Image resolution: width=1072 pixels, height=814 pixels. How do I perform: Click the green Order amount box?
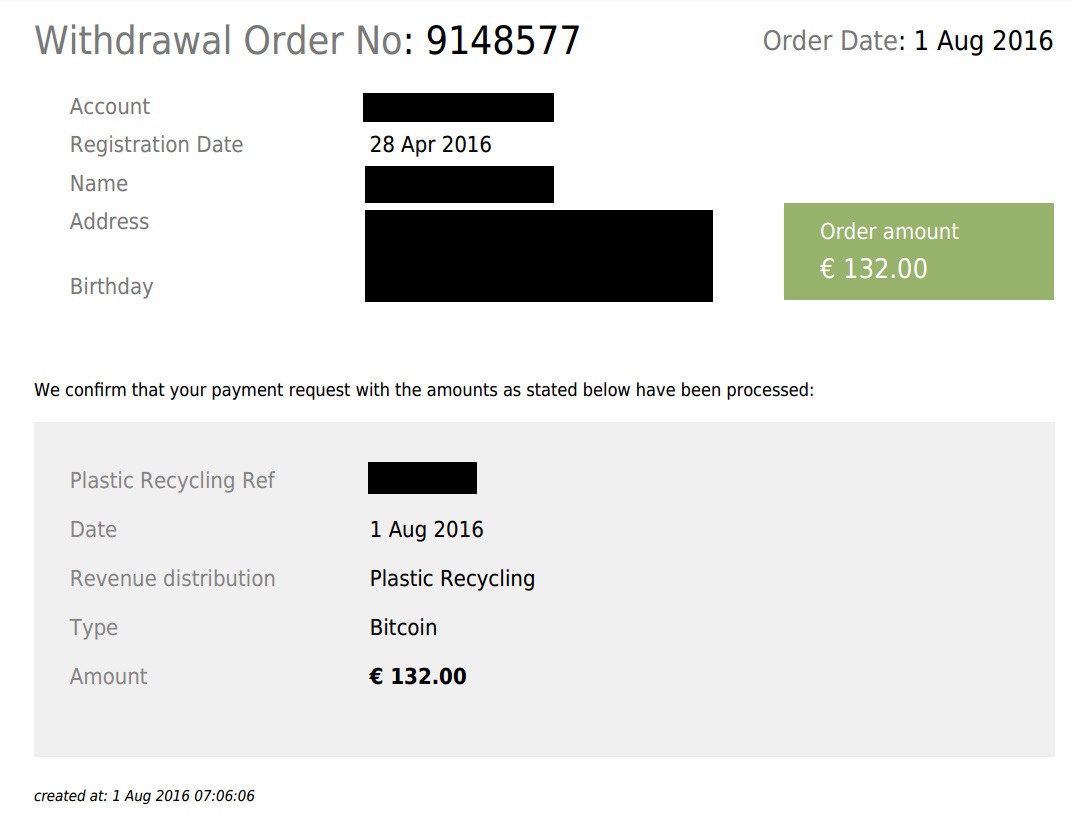(918, 251)
